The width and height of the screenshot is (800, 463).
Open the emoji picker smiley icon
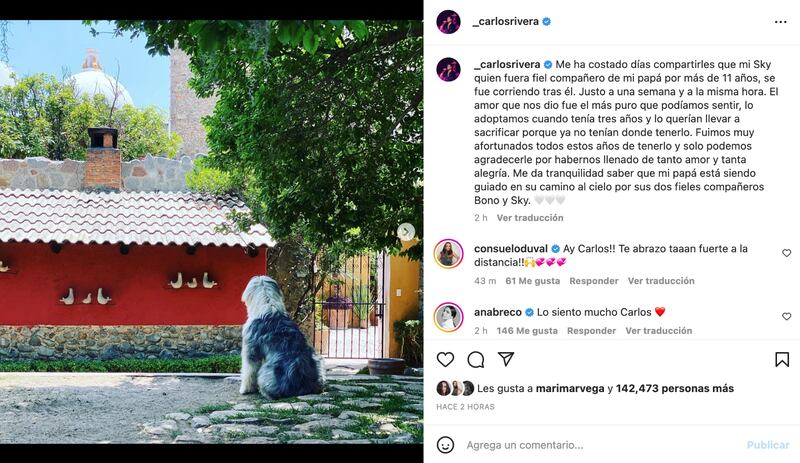tap(445, 445)
